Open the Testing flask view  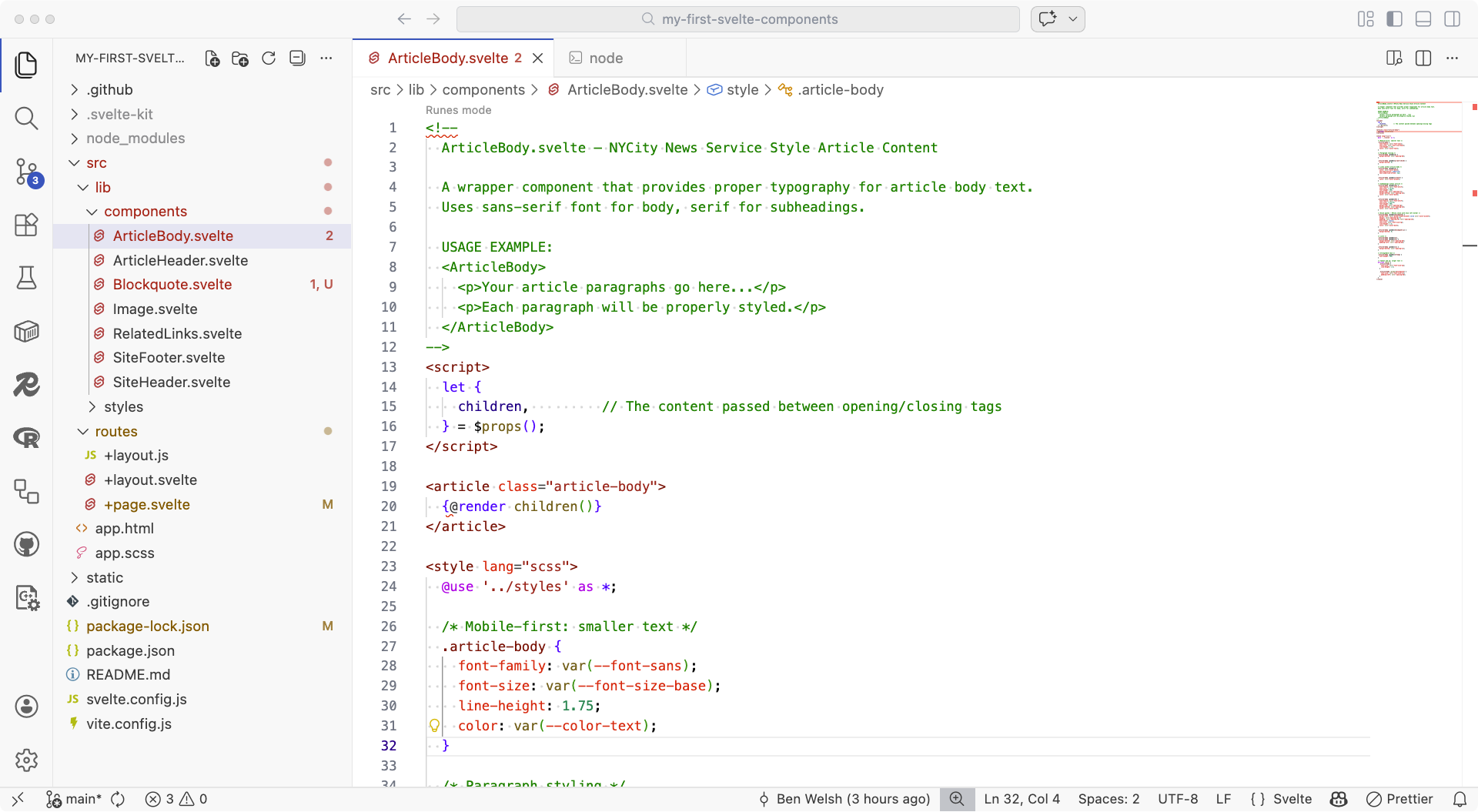[x=26, y=278]
